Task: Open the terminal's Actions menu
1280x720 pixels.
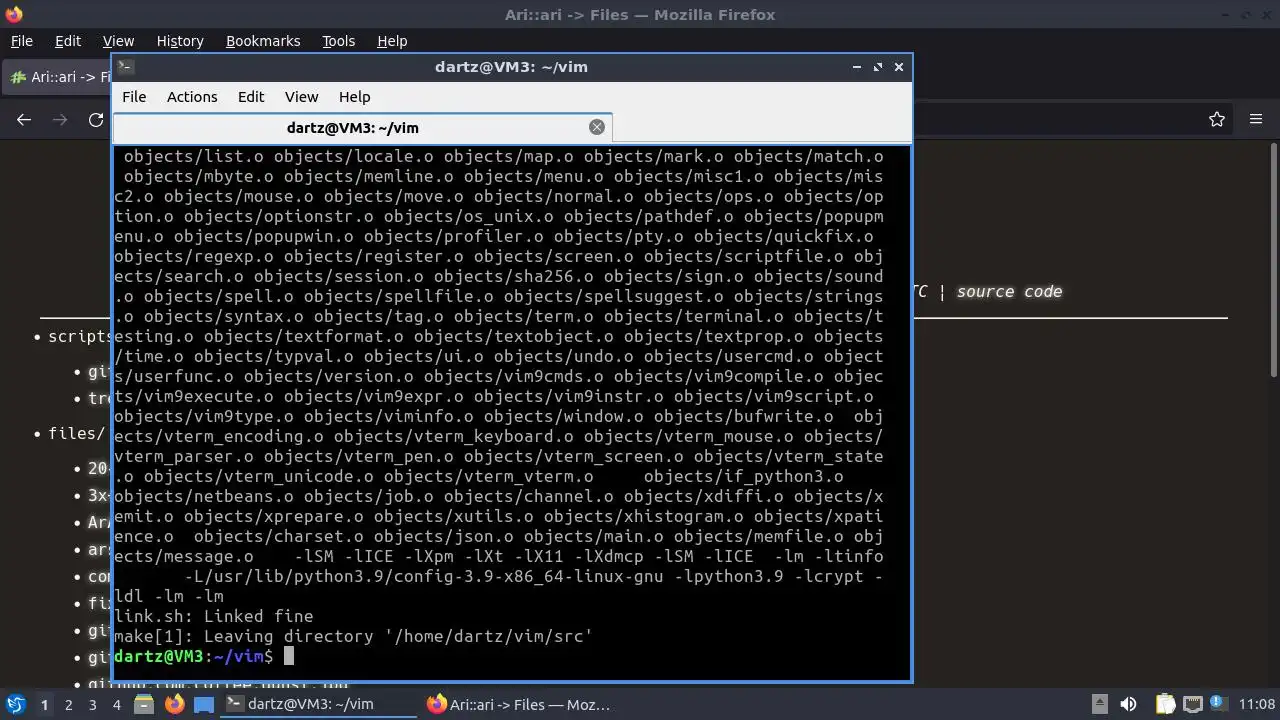Action: pyautogui.click(x=192, y=97)
